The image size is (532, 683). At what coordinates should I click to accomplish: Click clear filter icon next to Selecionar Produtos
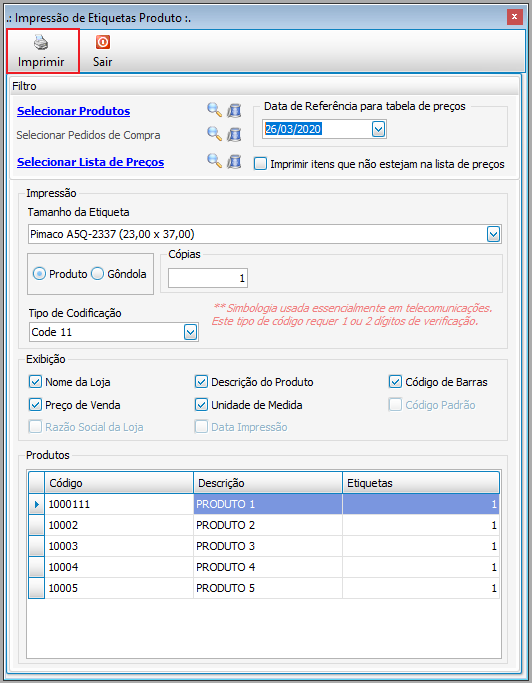(x=234, y=110)
